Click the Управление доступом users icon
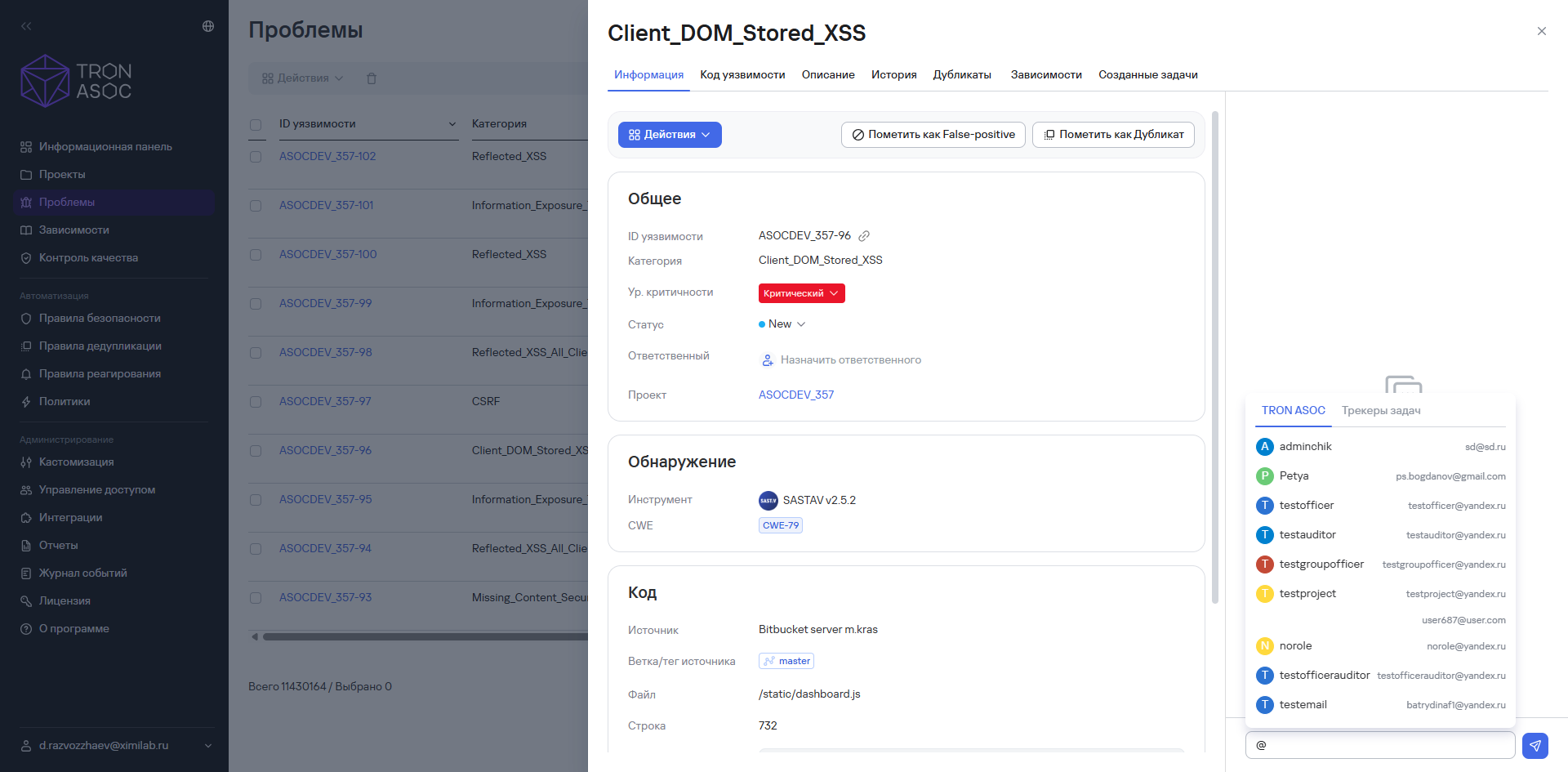Image resolution: width=1568 pixels, height=772 pixels. [x=26, y=490]
